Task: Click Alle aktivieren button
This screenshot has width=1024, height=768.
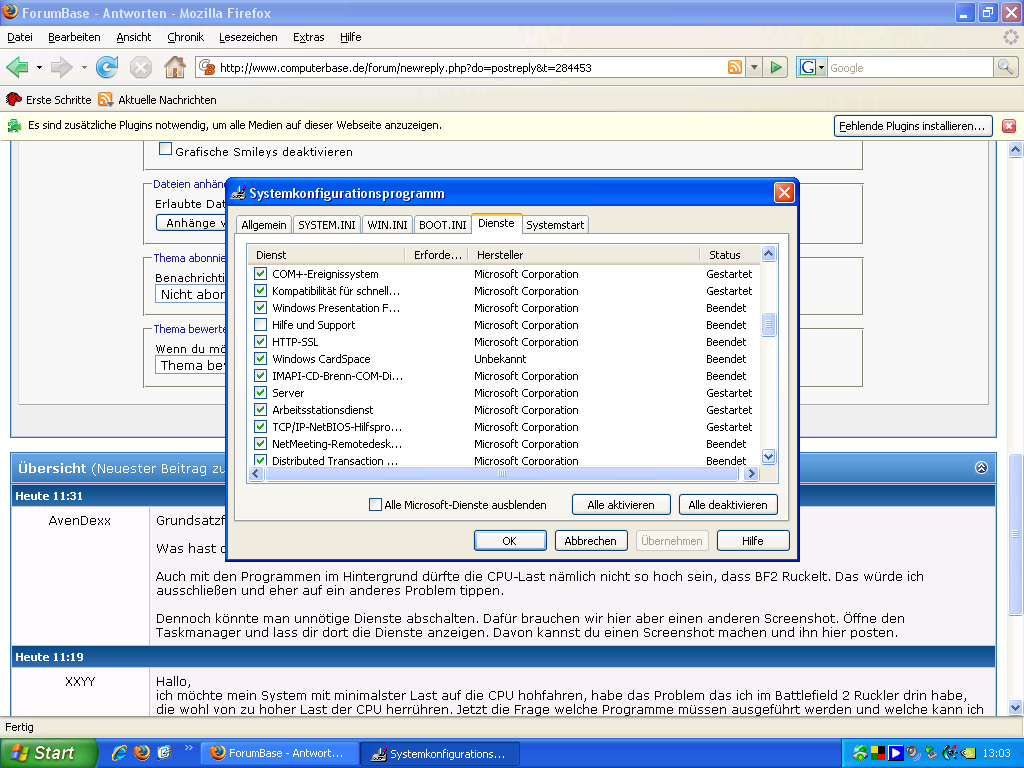Action: (x=621, y=505)
